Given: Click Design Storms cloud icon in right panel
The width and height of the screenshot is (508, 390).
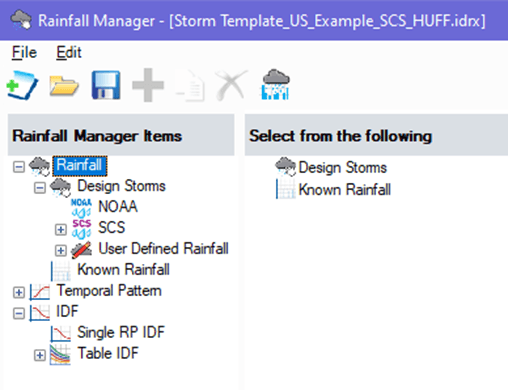Looking at the screenshot, I should click(x=285, y=166).
